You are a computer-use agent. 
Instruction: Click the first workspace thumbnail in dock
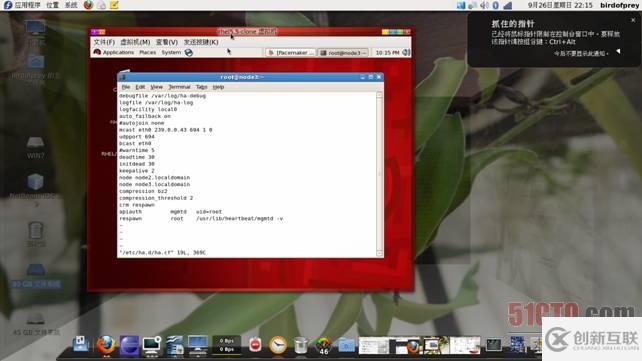(x=374, y=345)
